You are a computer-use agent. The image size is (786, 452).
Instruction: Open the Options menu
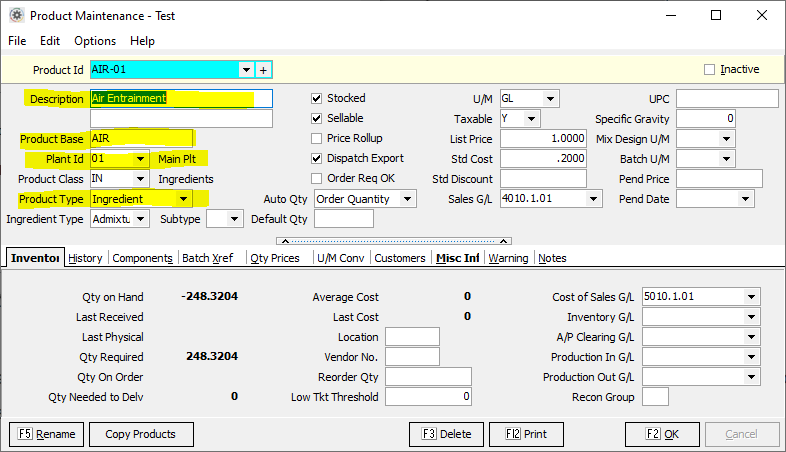(95, 41)
